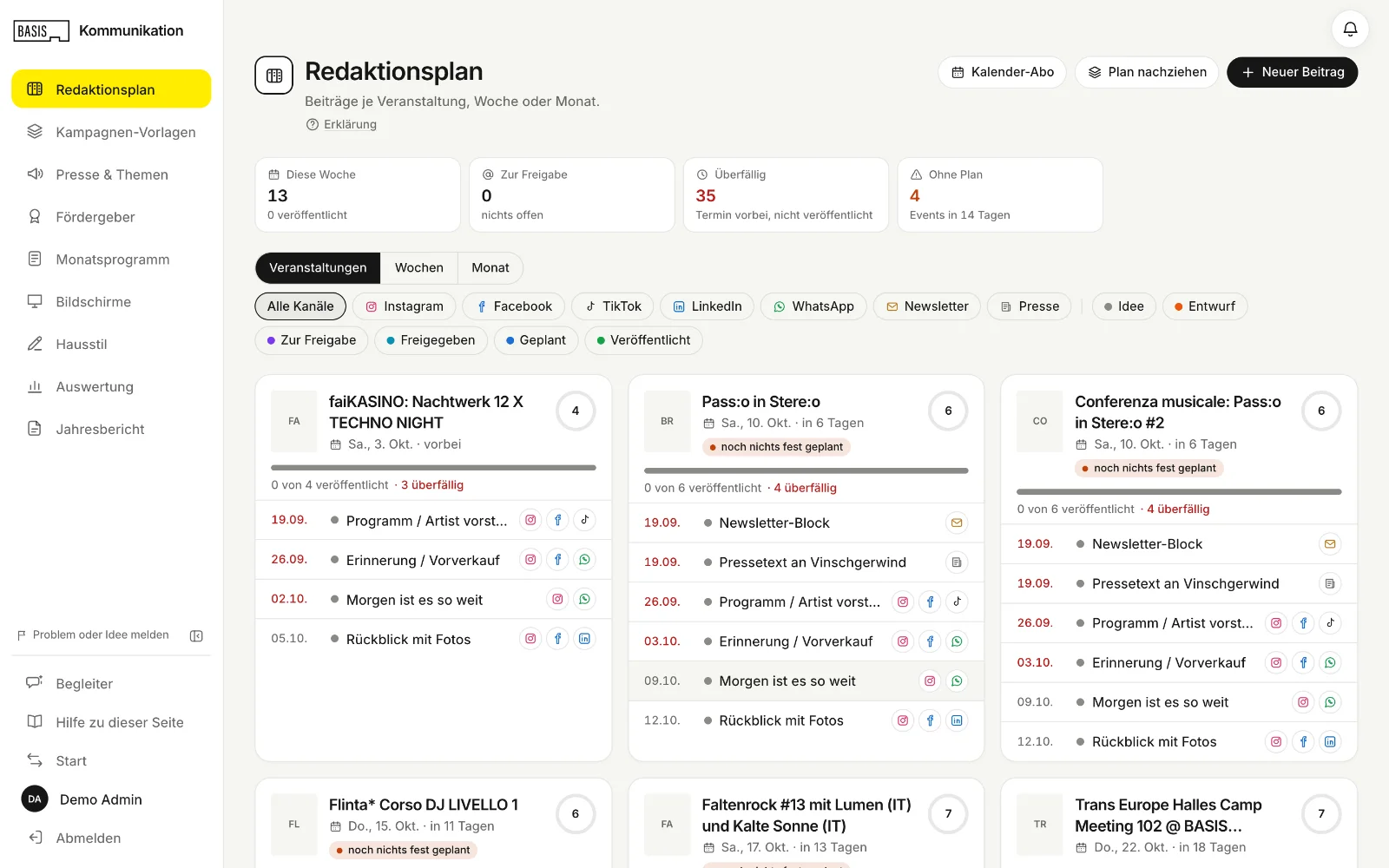1389x868 pixels.
Task: Click Plan nachziehen button
Action: pos(1147,72)
